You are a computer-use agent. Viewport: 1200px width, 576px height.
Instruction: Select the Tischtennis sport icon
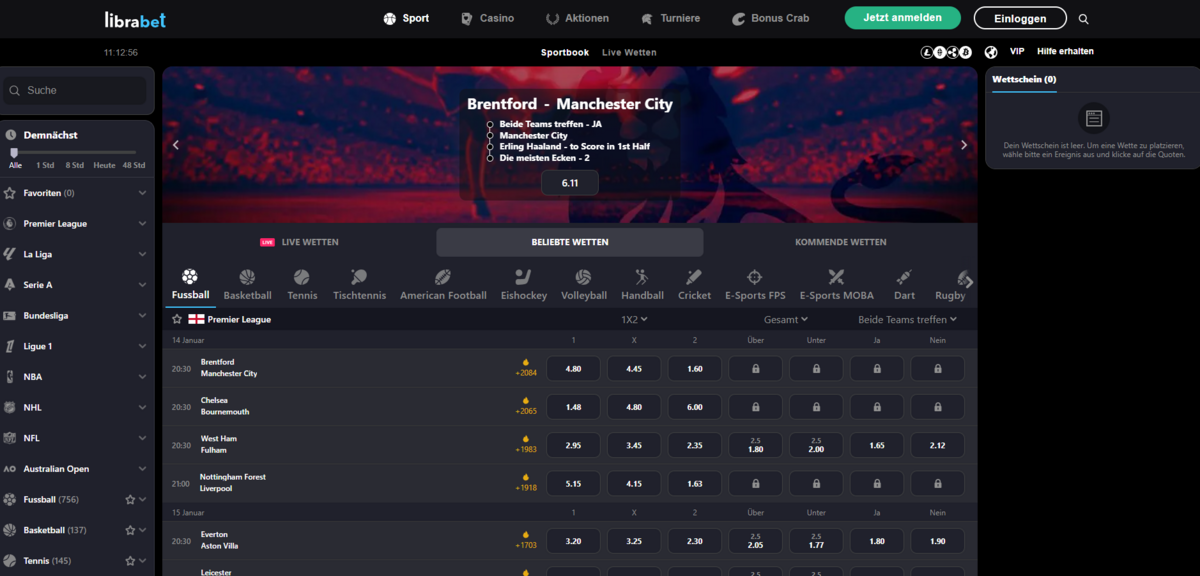click(x=358, y=277)
